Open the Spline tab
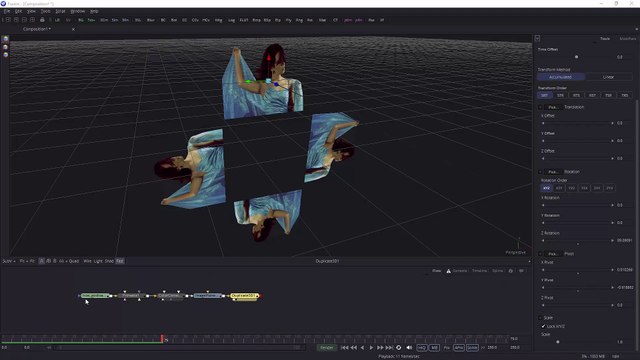The width and height of the screenshot is (640, 360). click(x=498, y=271)
